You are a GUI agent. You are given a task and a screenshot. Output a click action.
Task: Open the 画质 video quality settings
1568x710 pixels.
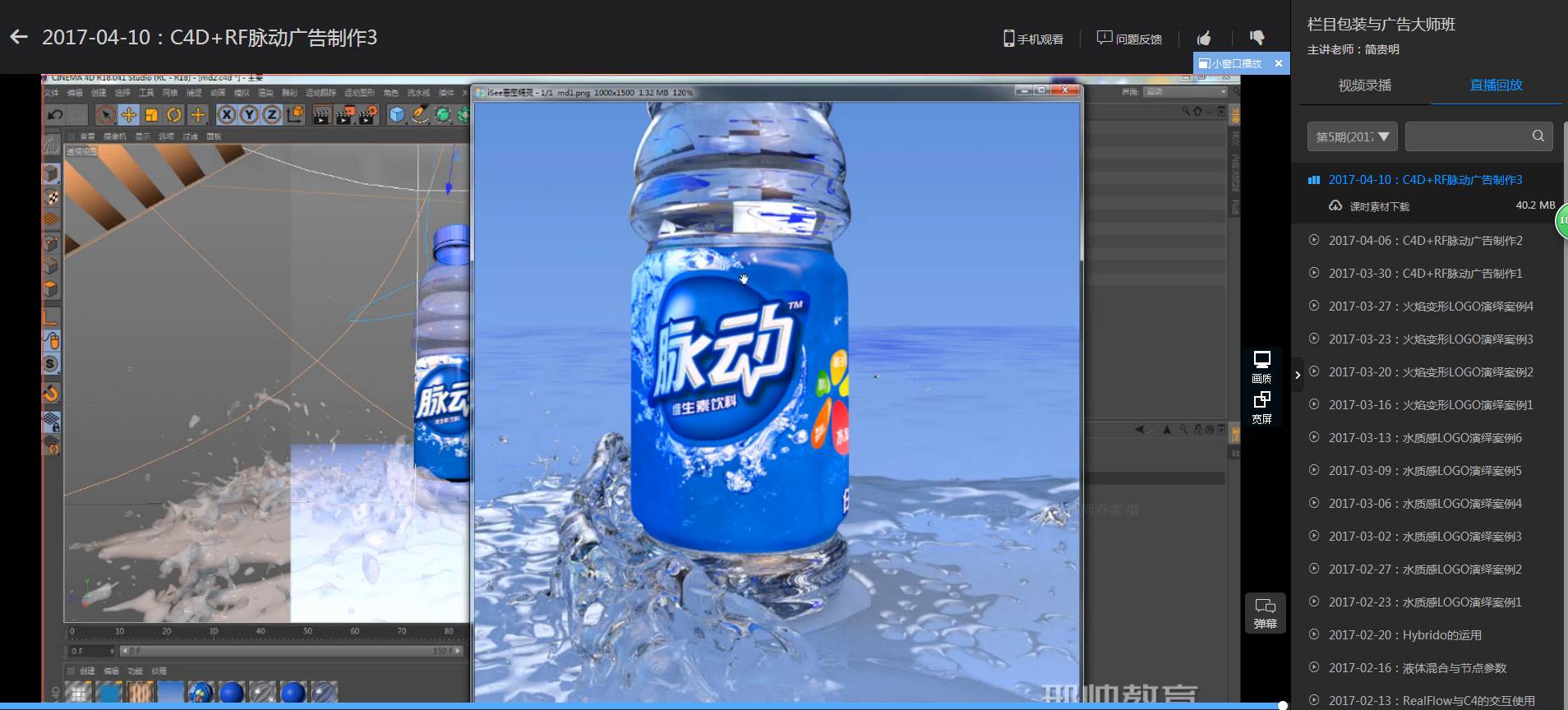(1261, 367)
